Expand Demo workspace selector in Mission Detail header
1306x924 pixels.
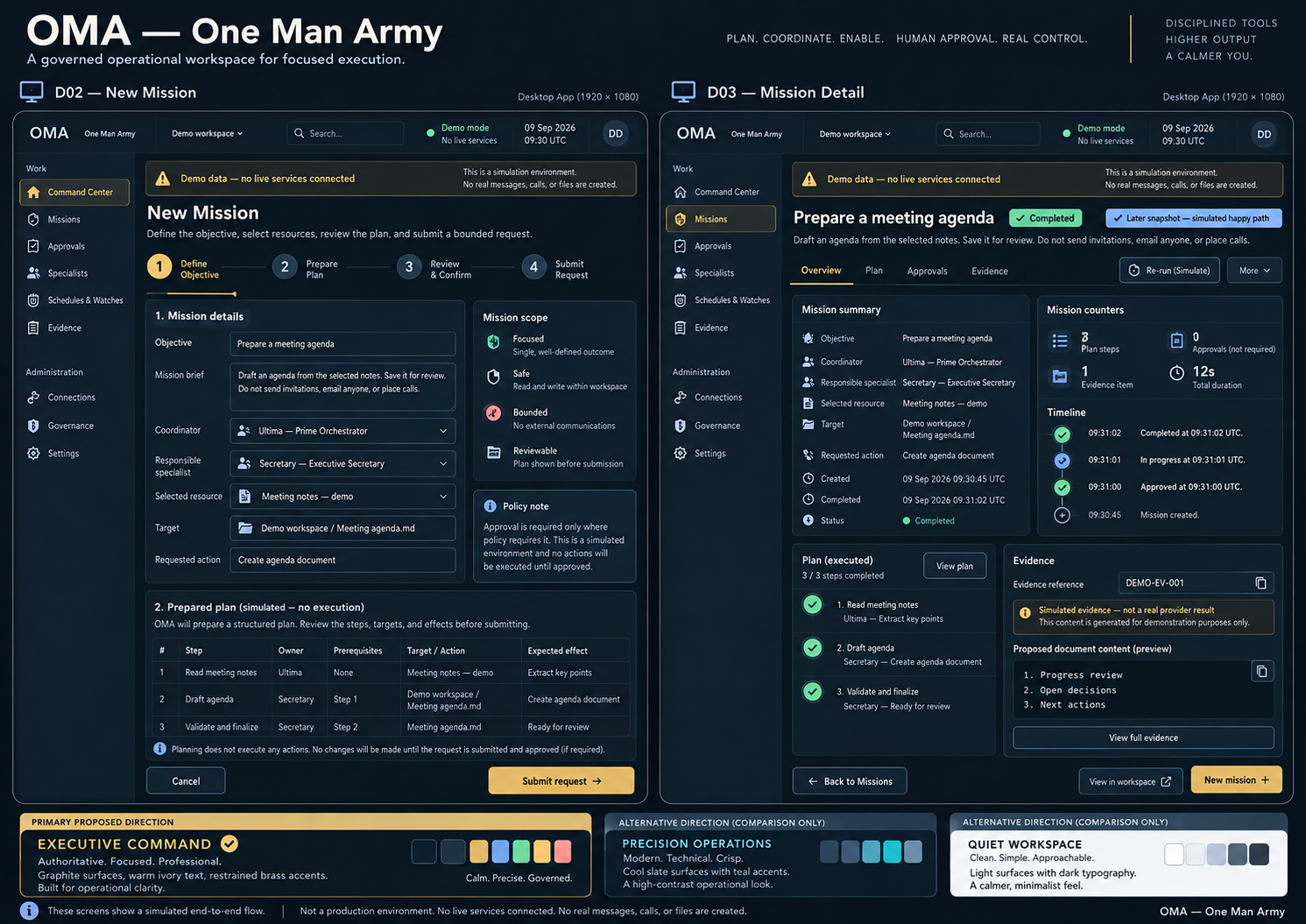click(x=855, y=134)
